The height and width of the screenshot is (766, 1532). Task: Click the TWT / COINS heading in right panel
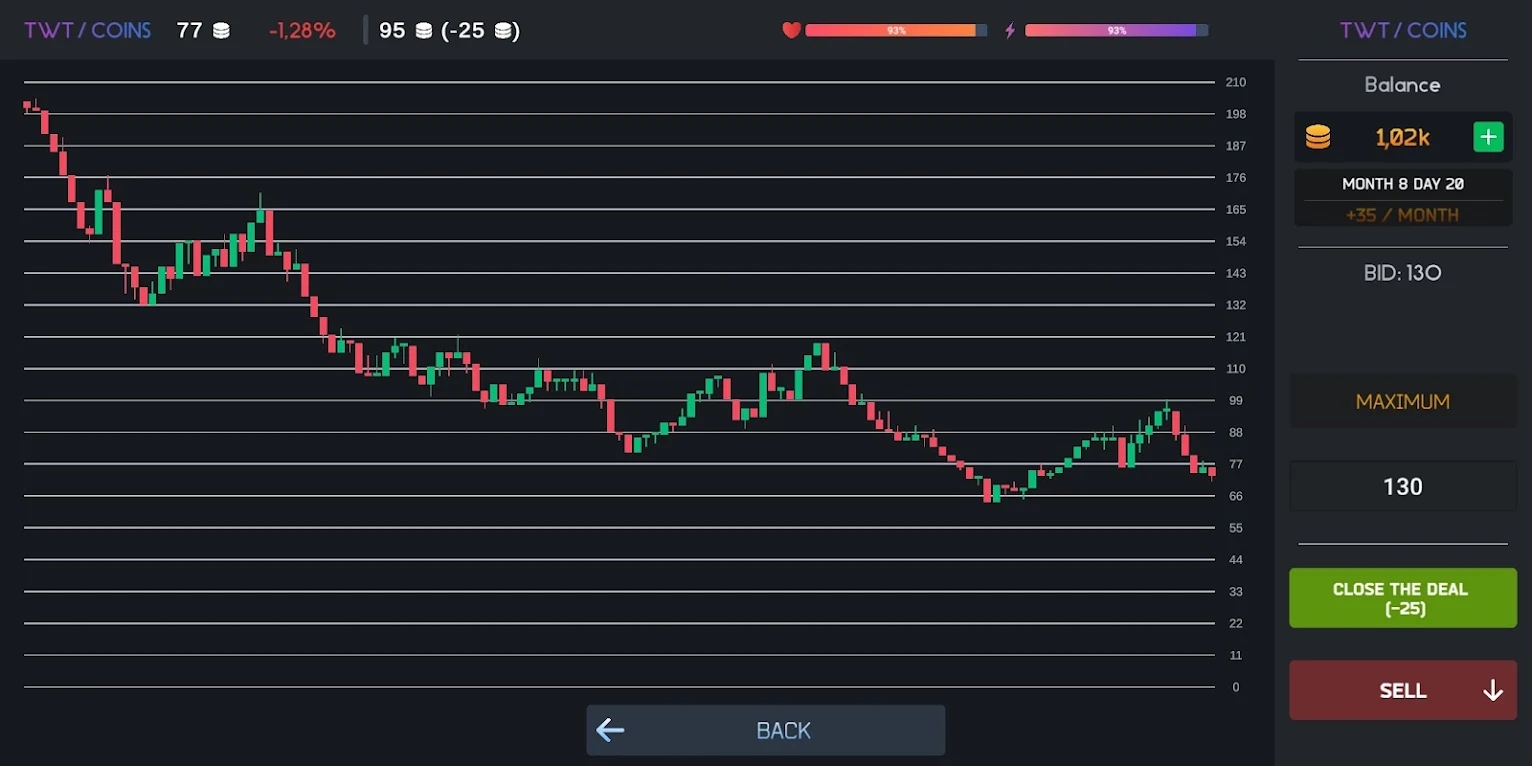[x=1403, y=30]
